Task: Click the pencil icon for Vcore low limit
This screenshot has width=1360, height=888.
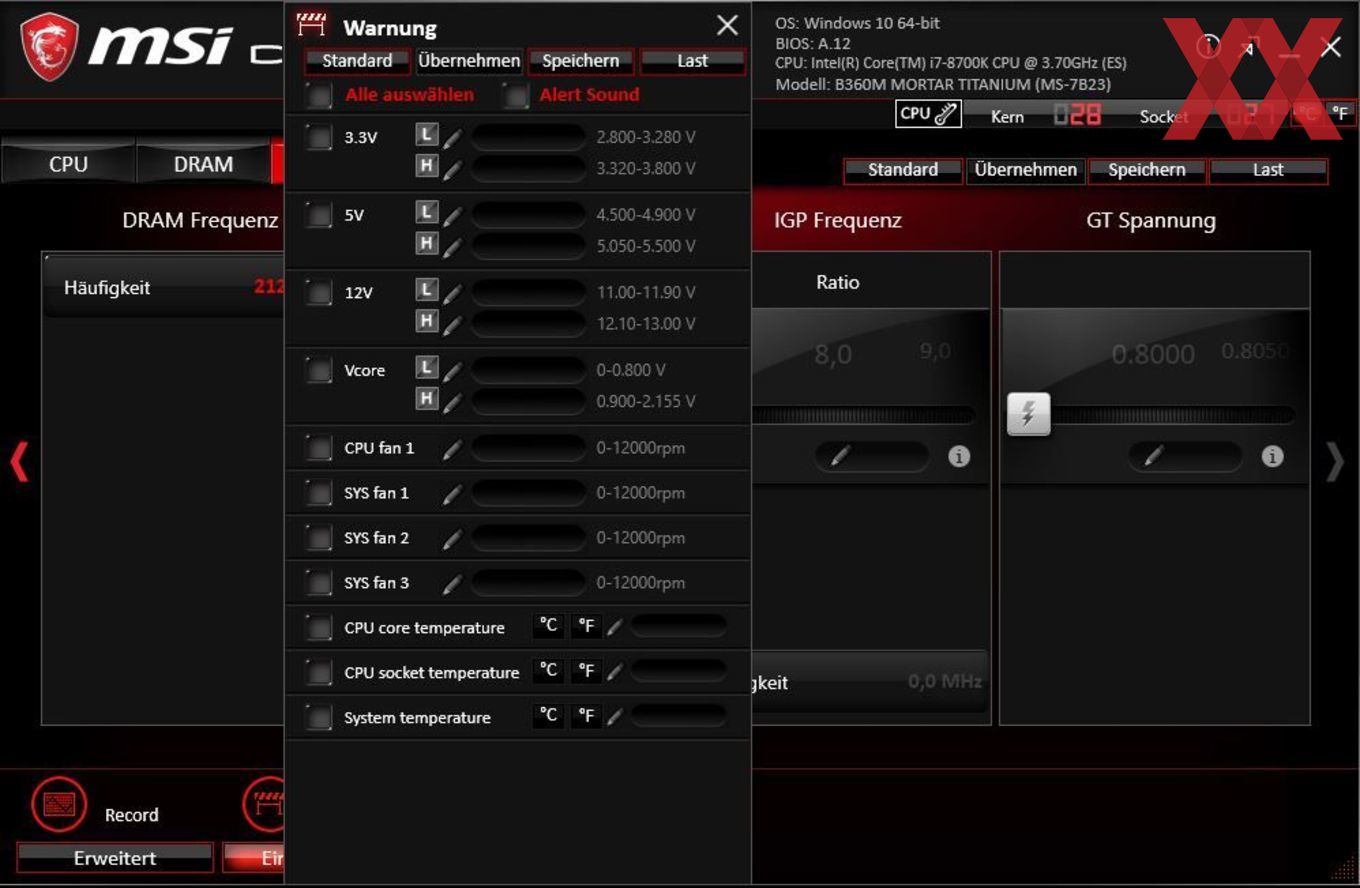Action: (x=453, y=371)
